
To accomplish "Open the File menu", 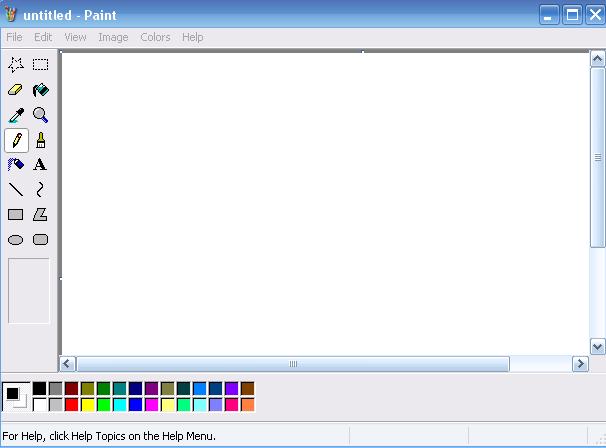I will (x=14, y=37).
